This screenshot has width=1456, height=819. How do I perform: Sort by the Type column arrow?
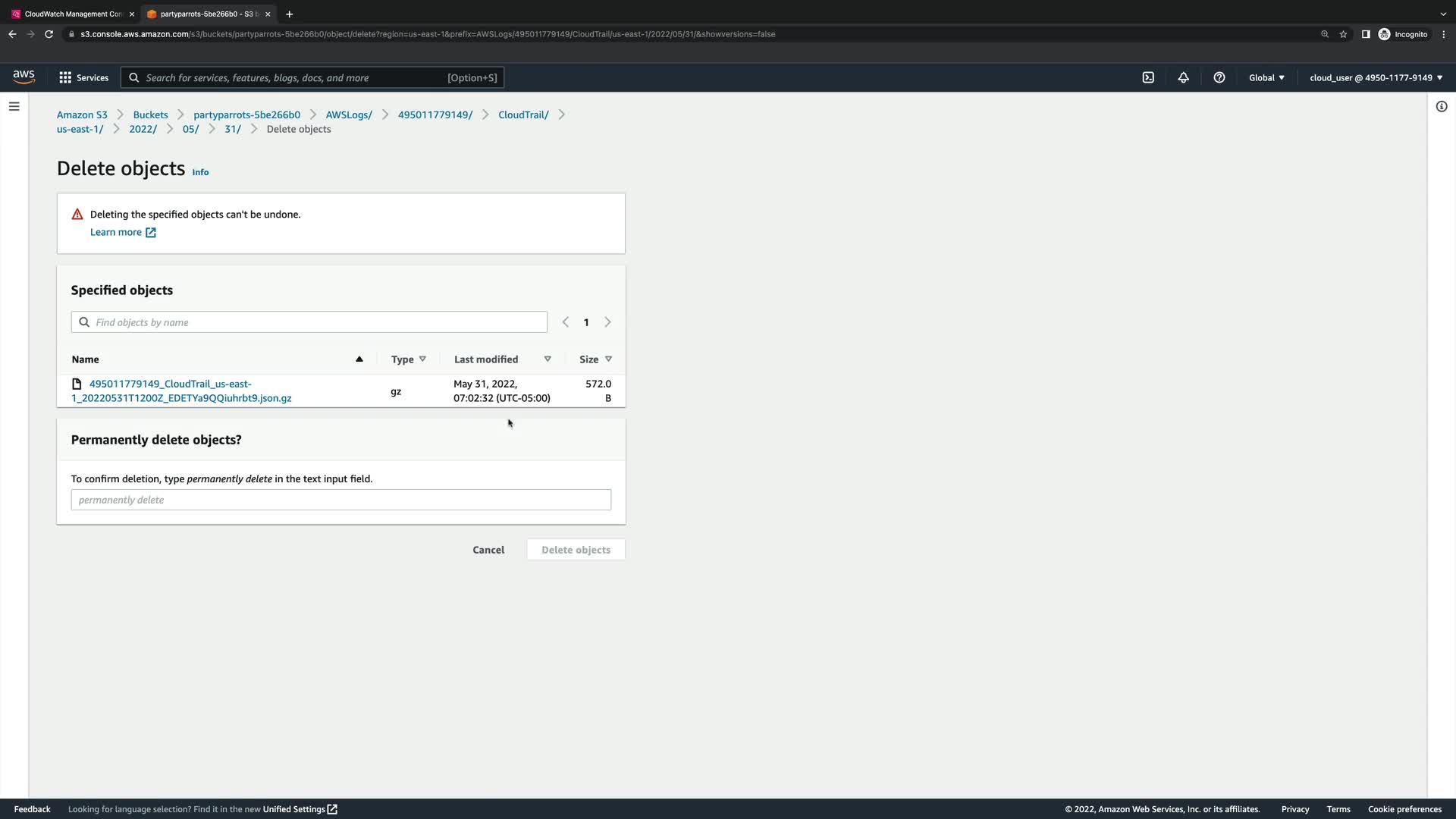coord(422,359)
